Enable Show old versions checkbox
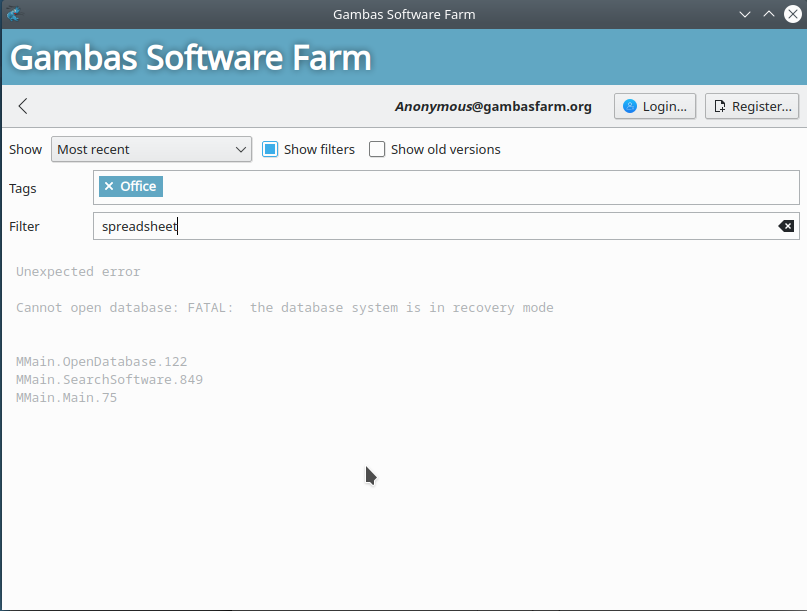 click(377, 149)
